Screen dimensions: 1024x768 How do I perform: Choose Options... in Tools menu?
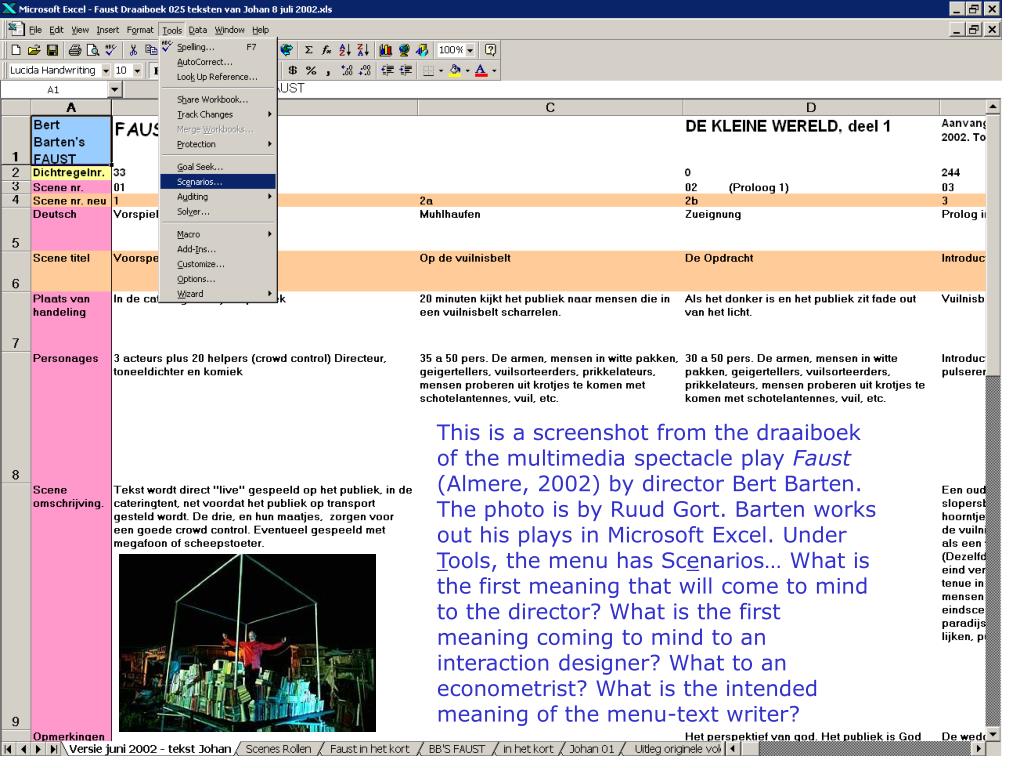click(217, 279)
